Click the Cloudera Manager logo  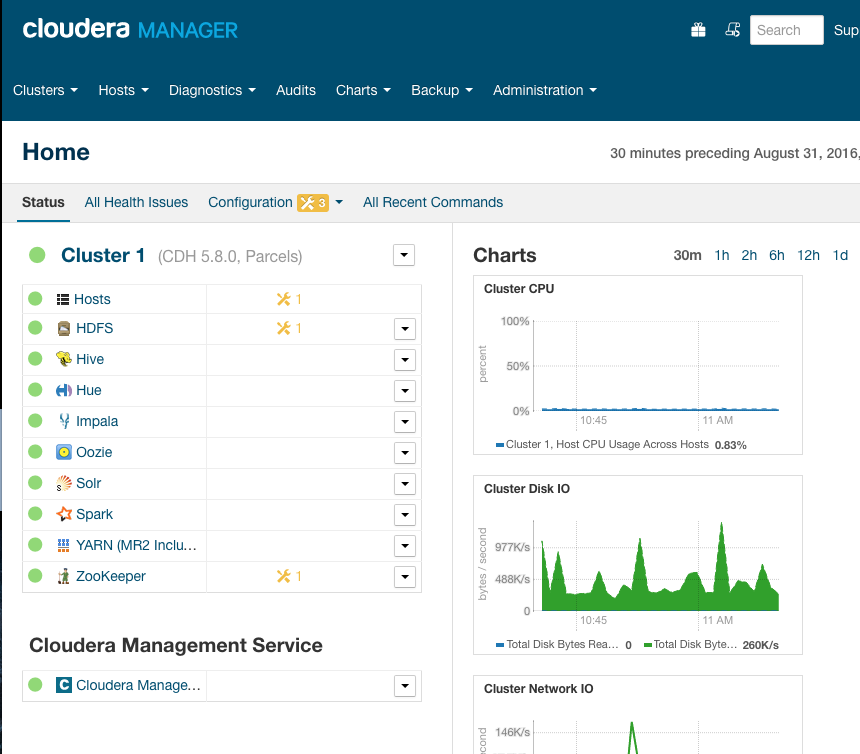click(x=130, y=29)
